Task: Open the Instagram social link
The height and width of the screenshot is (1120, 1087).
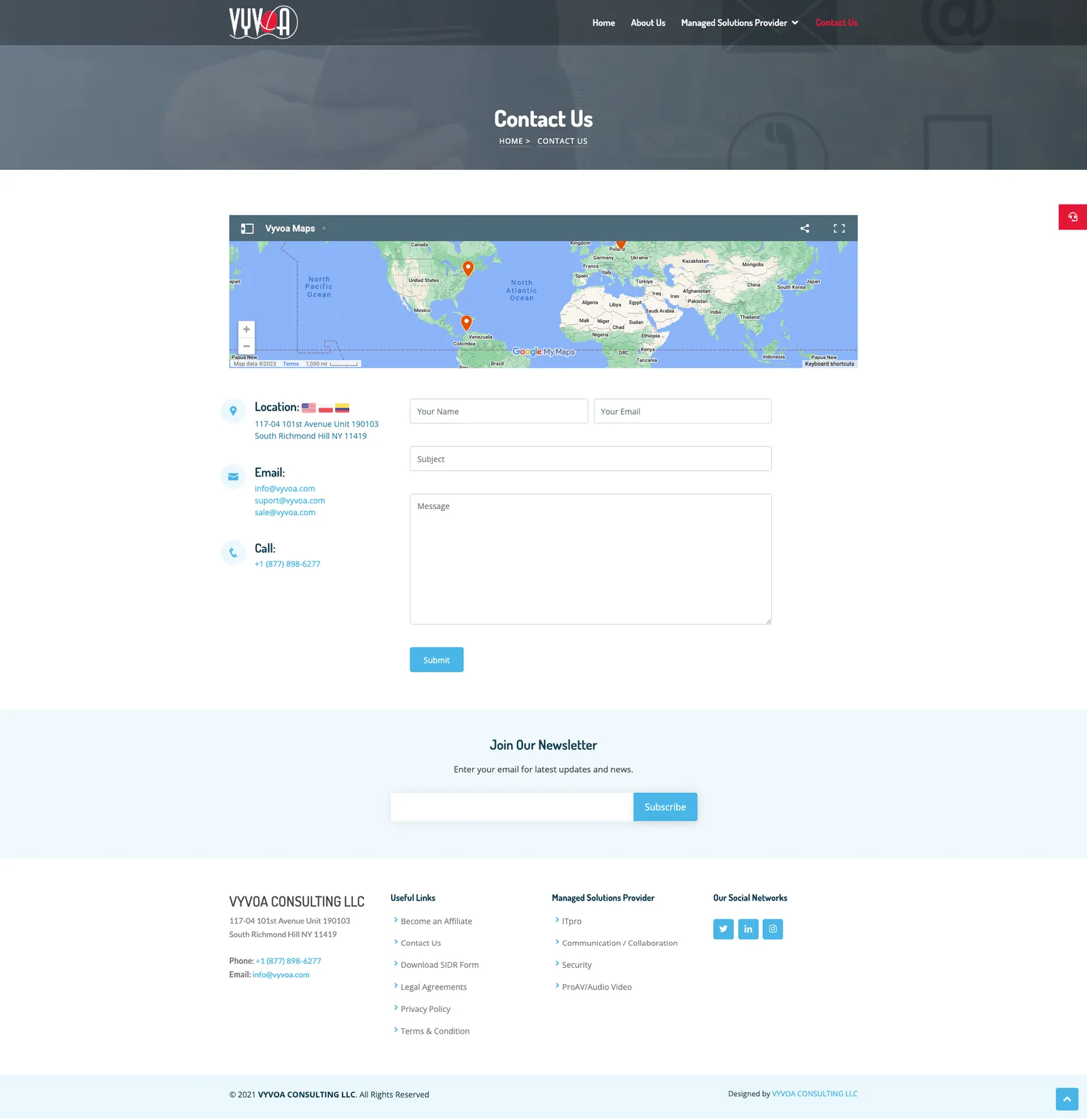Action: click(x=772, y=929)
